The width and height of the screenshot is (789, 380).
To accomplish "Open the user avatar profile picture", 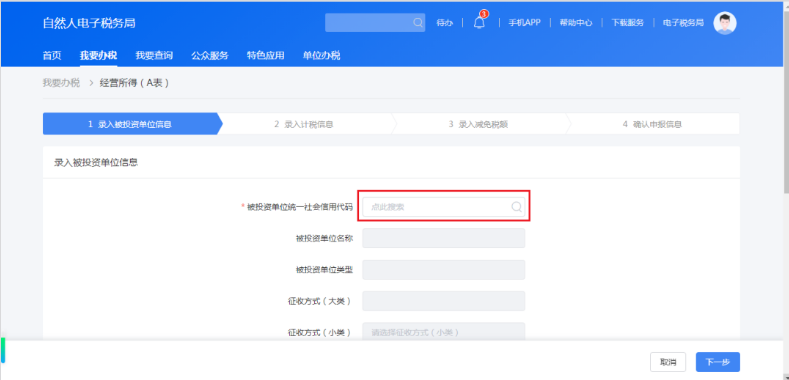I will 725,23.
